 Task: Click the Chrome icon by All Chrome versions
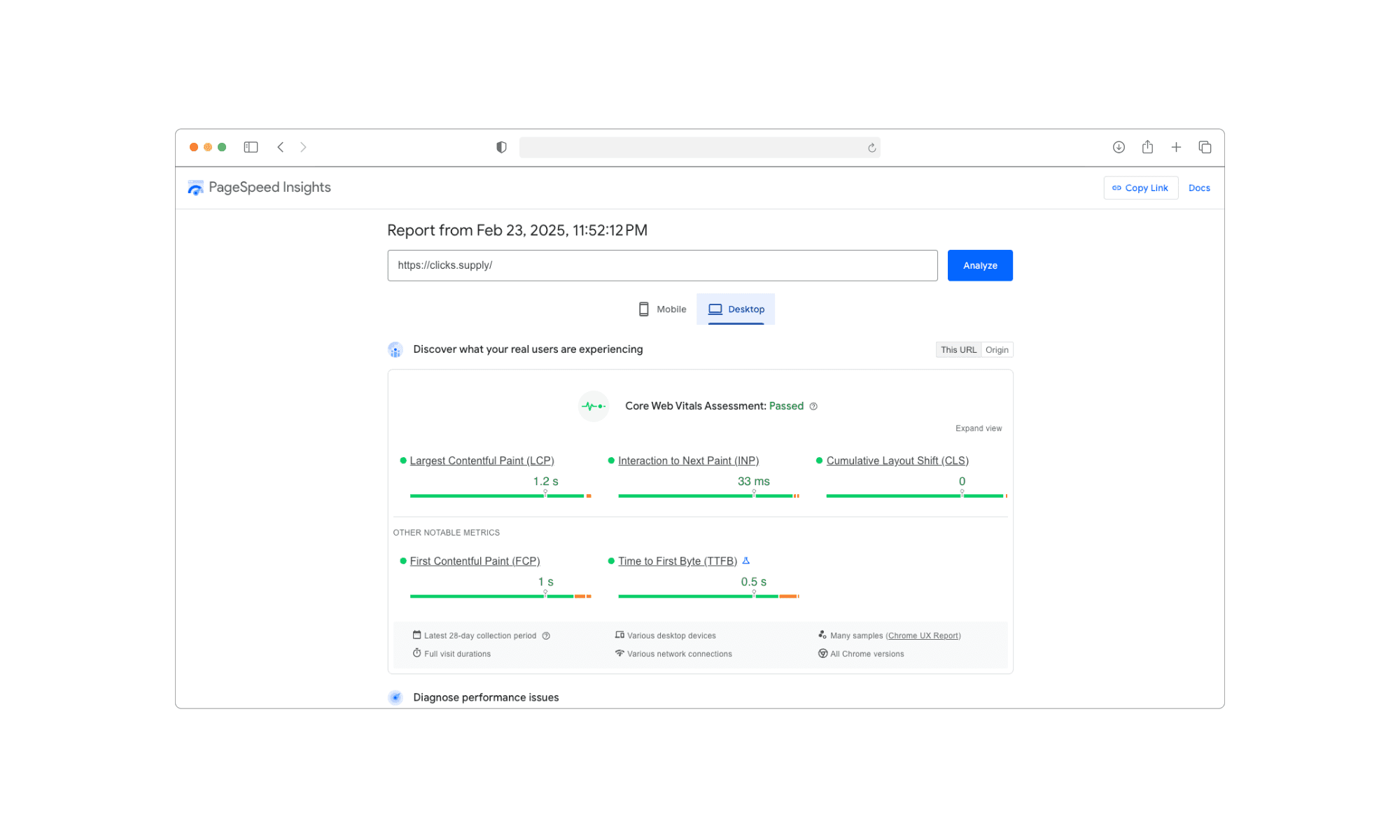pyautogui.click(x=822, y=653)
